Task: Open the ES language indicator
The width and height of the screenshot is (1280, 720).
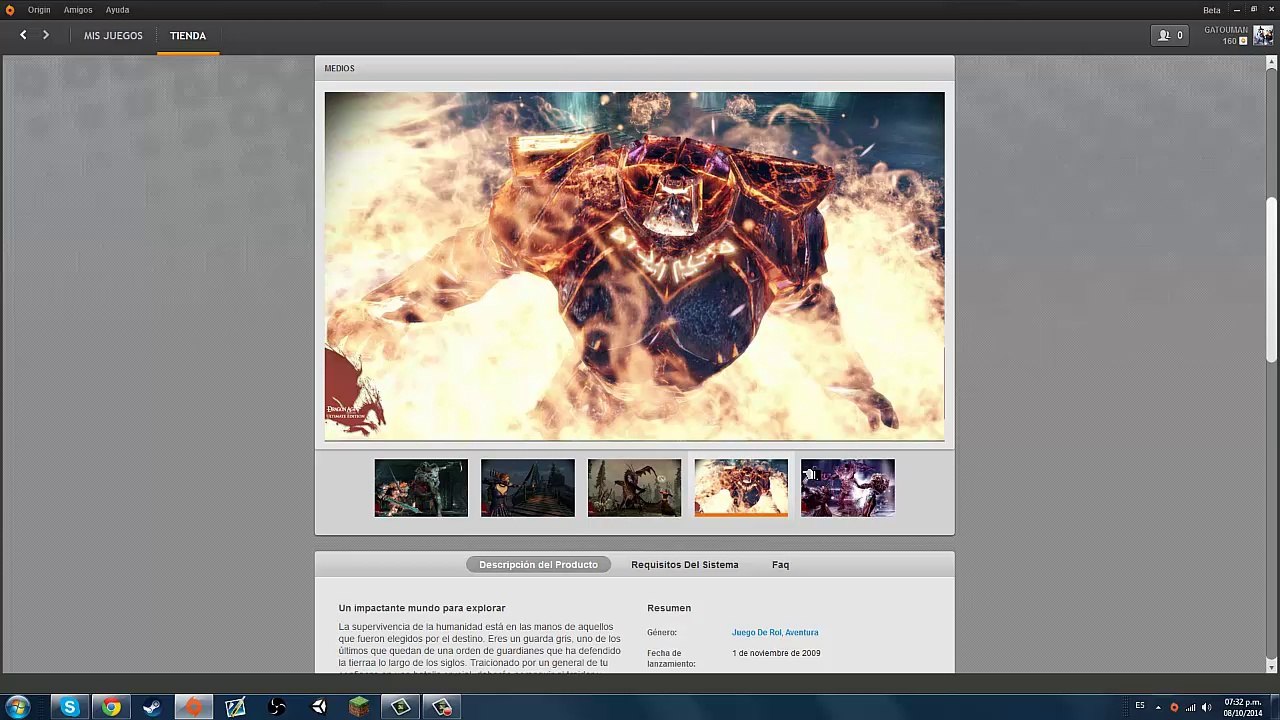Action: click(x=1139, y=706)
